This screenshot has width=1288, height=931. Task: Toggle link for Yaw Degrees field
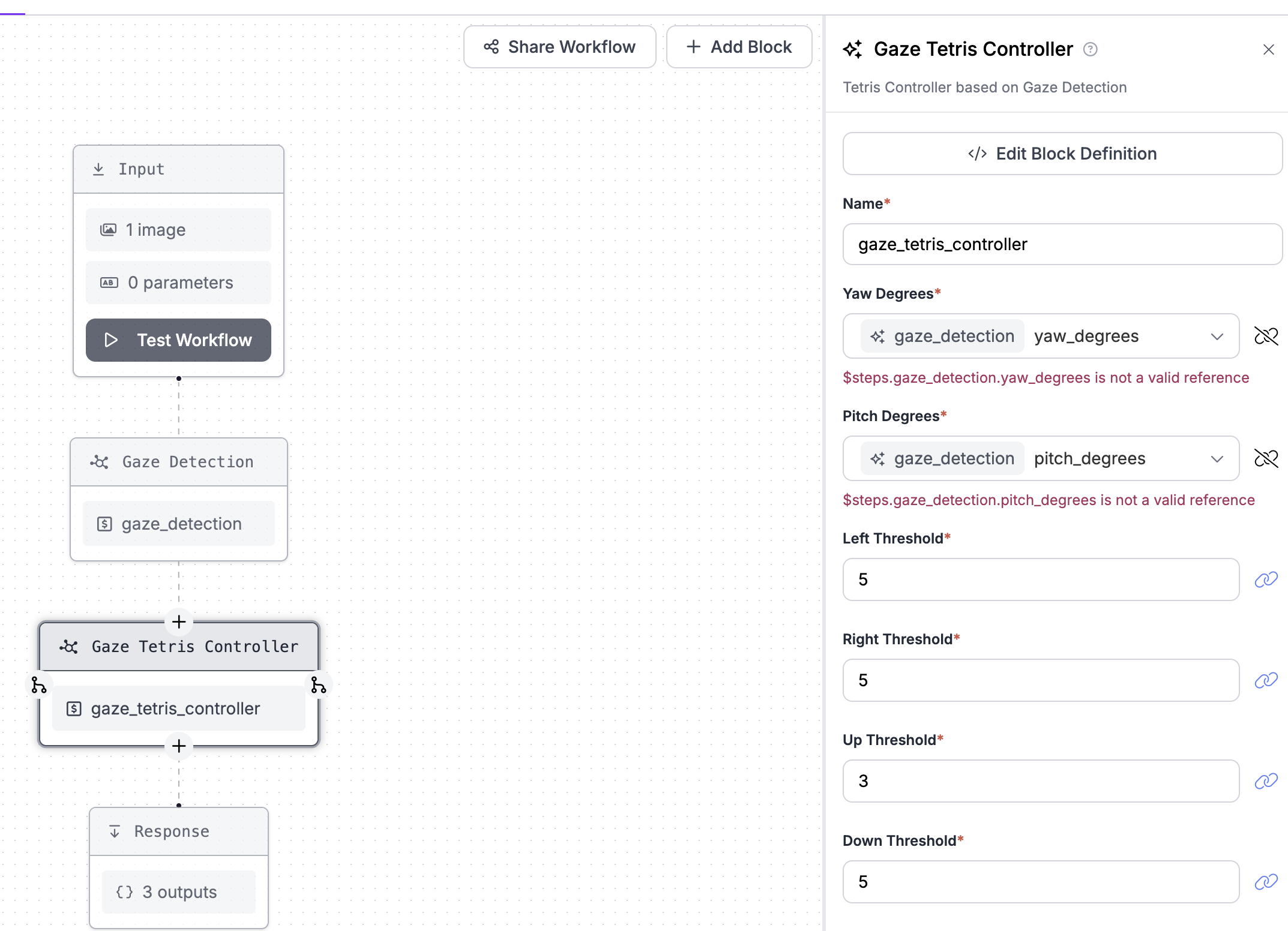(1266, 336)
